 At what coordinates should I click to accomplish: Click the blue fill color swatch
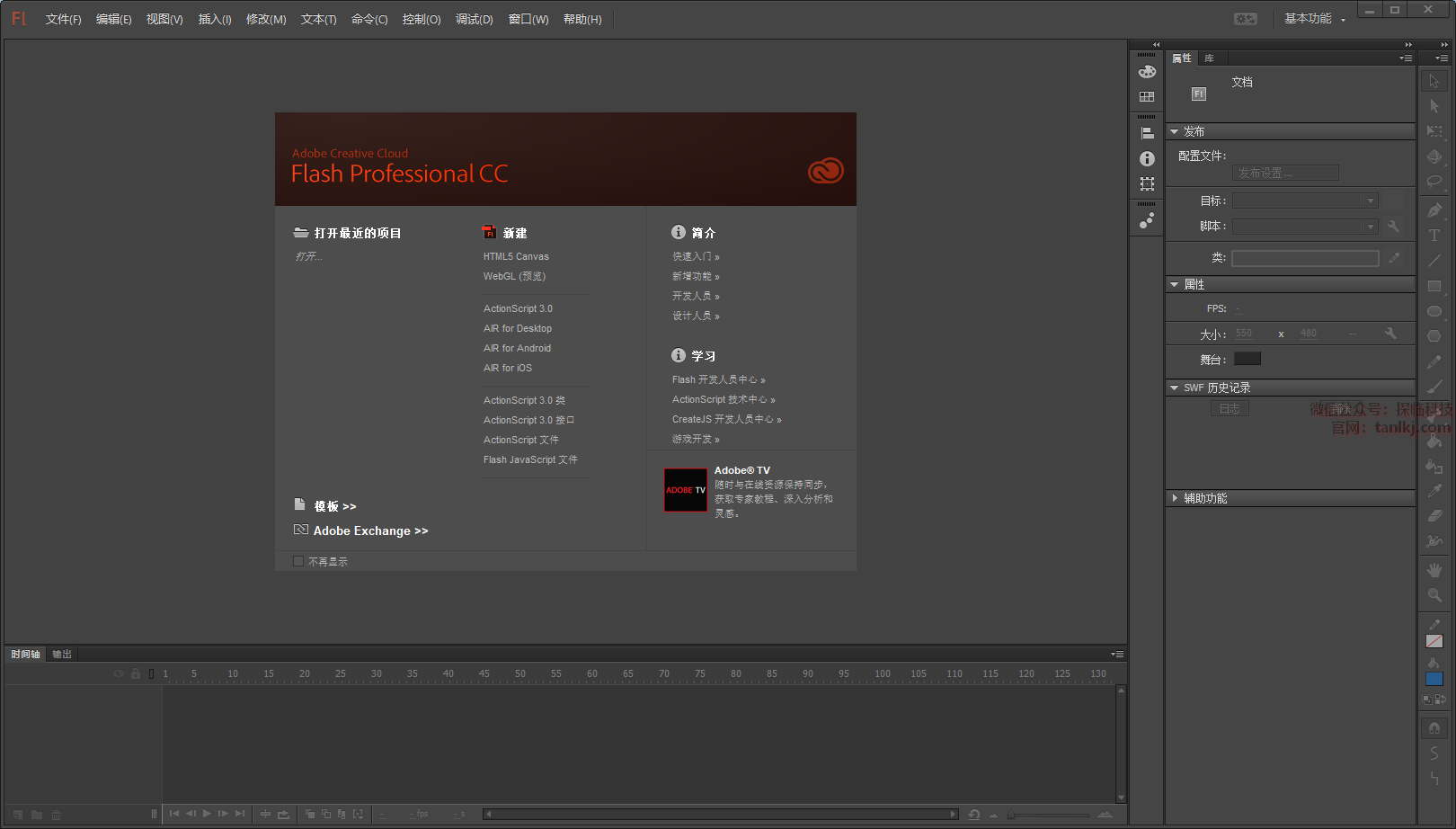pos(1434,679)
